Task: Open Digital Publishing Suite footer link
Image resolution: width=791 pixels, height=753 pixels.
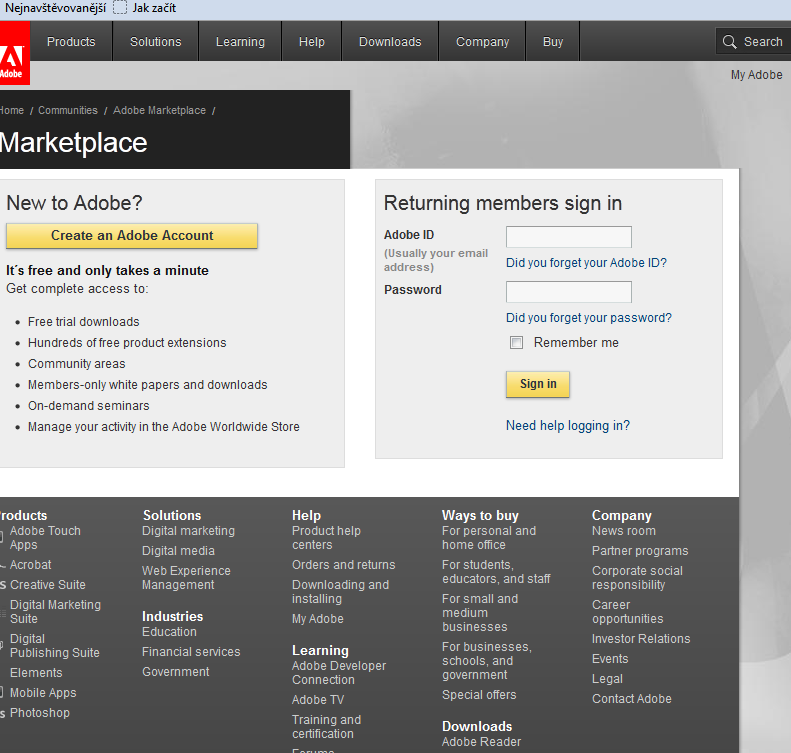Action: (x=54, y=646)
